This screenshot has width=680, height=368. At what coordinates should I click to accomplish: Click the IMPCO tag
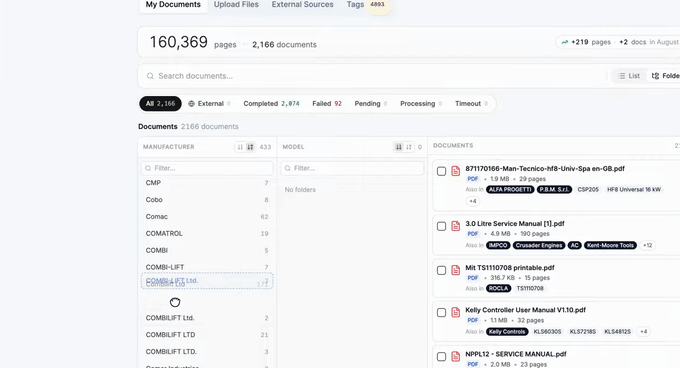click(x=498, y=245)
